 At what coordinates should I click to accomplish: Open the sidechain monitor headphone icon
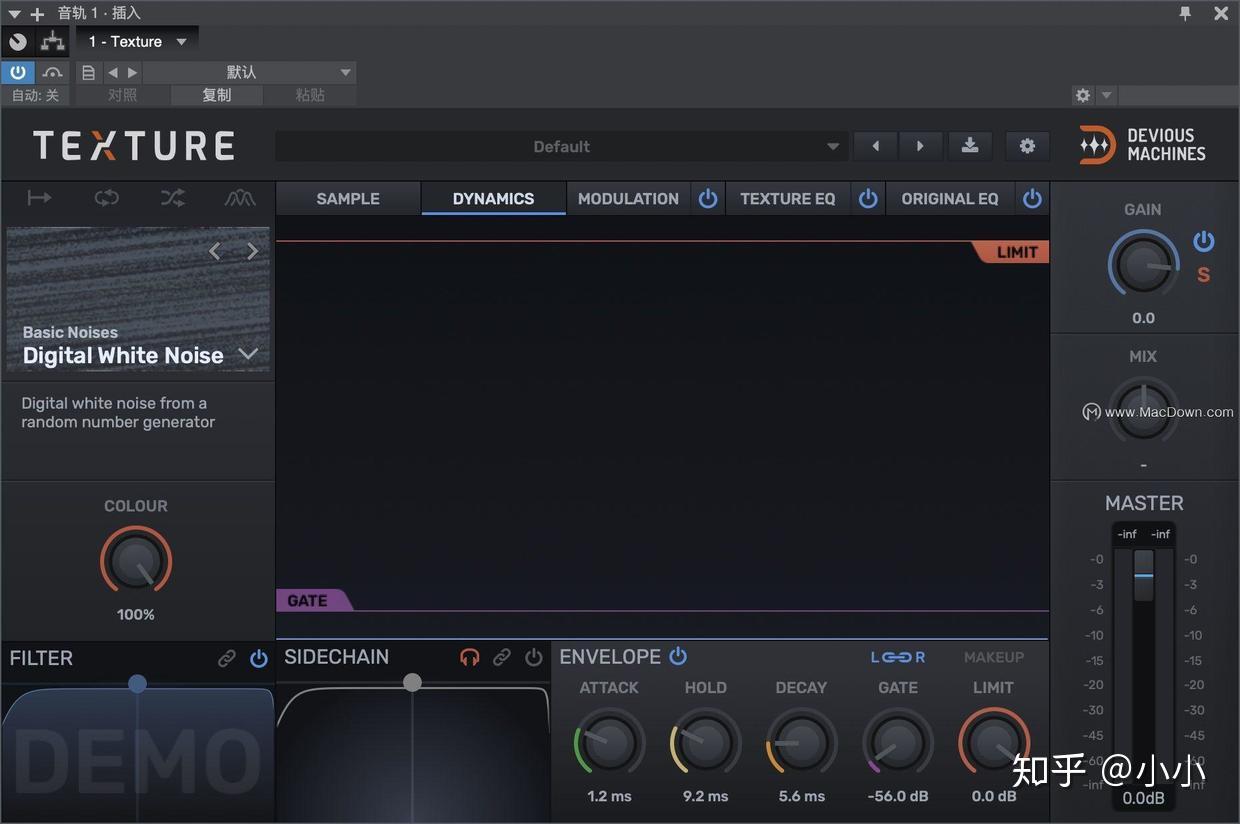[469, 657]
